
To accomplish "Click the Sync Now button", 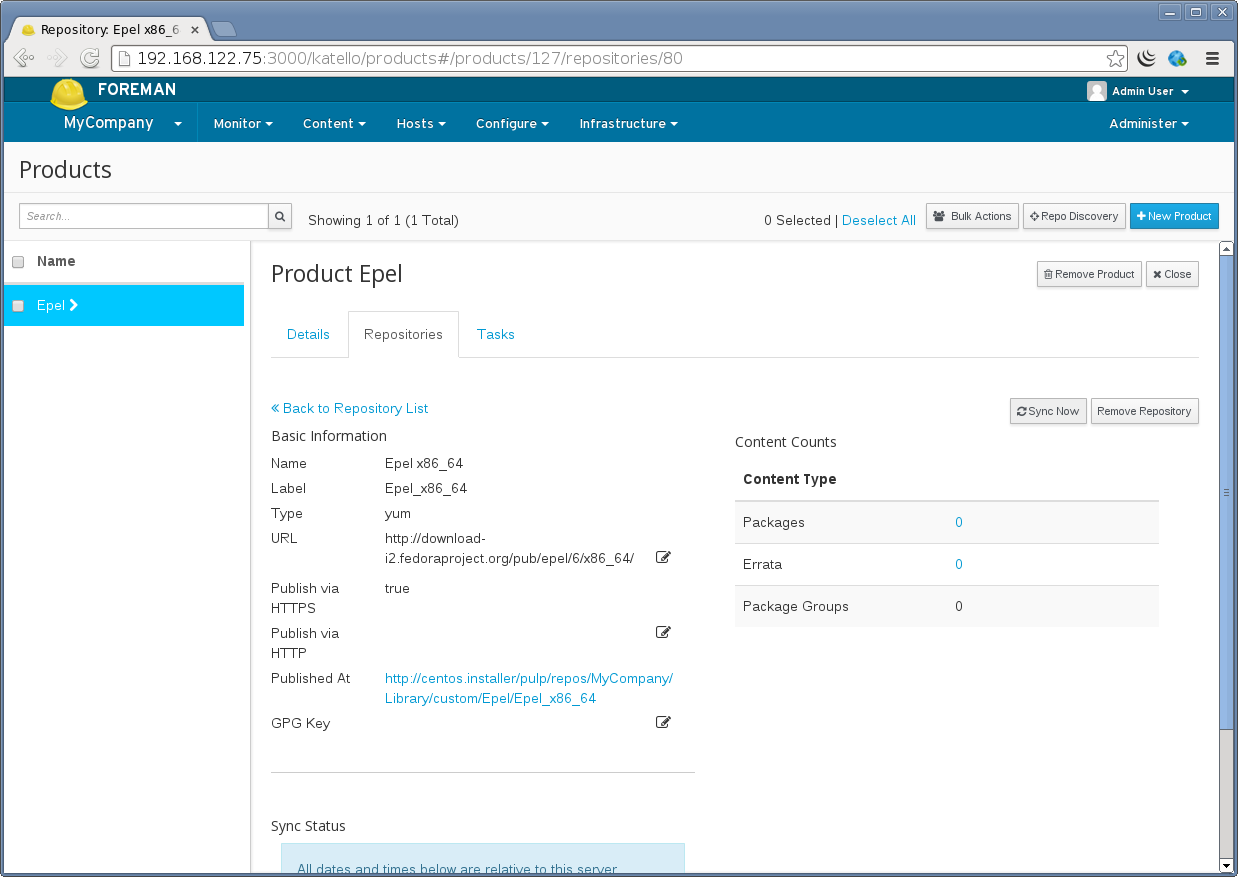I will [x=1048, y=411].
